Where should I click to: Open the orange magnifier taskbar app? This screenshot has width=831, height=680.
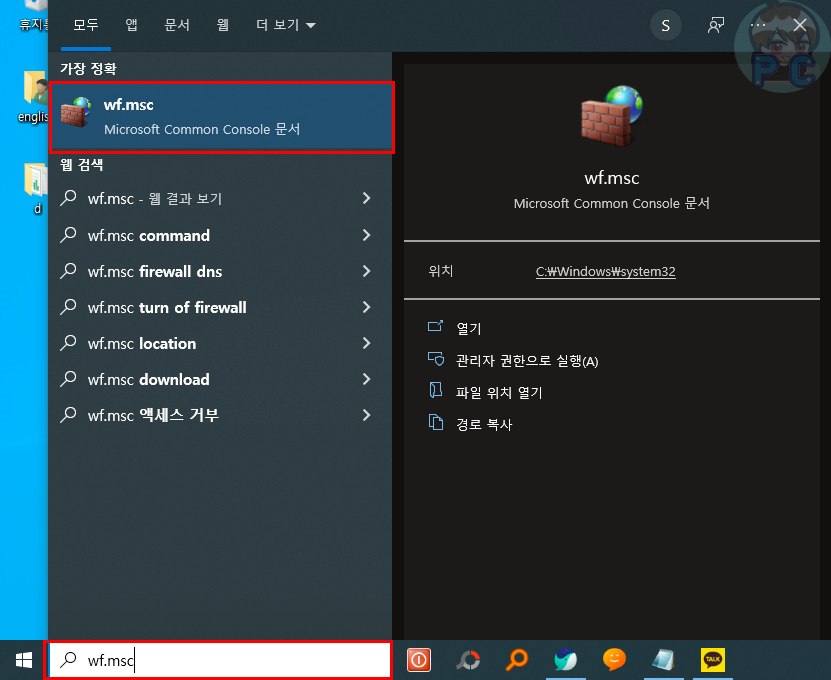tap(517, 660)
